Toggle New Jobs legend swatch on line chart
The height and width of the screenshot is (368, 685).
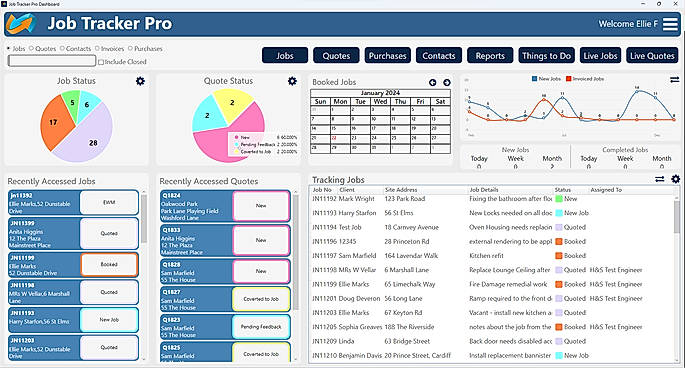coord(534,79)
